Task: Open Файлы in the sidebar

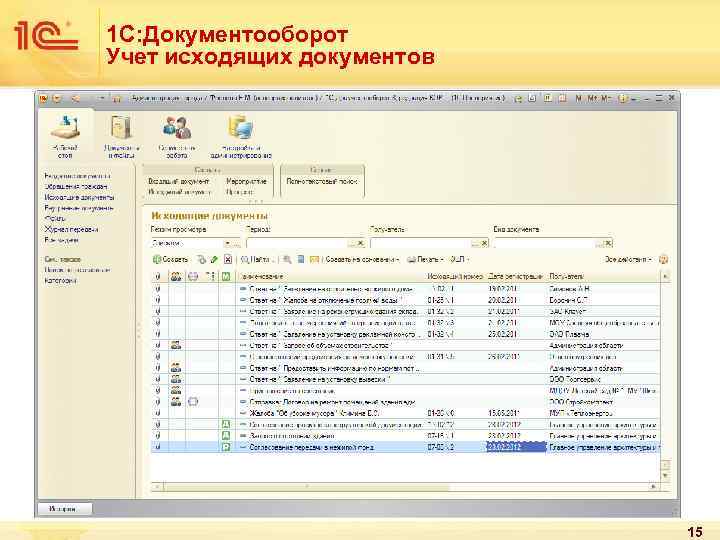Action: pos(55,219)
